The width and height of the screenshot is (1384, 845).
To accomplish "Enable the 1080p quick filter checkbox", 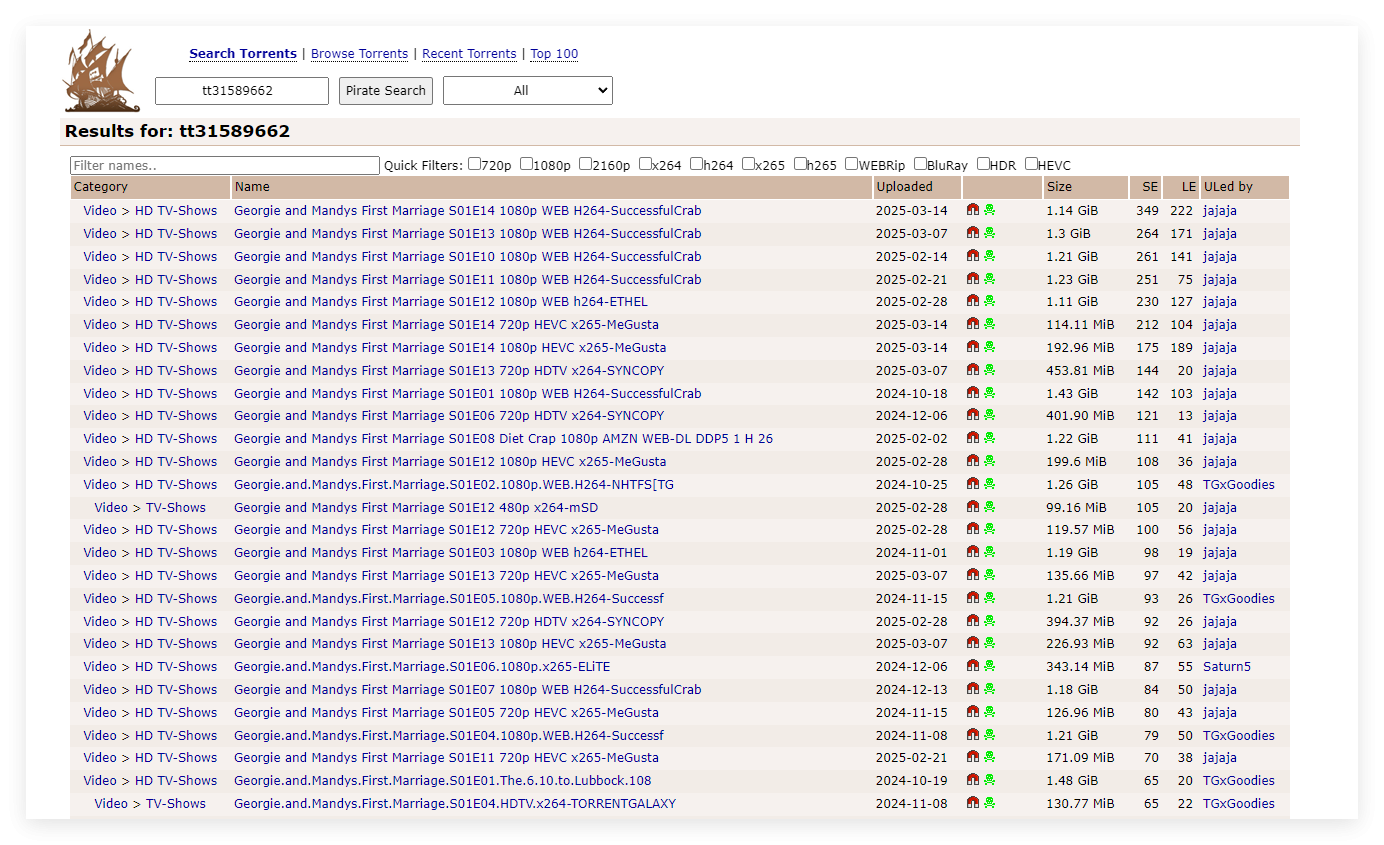I will tap(526, 164).
